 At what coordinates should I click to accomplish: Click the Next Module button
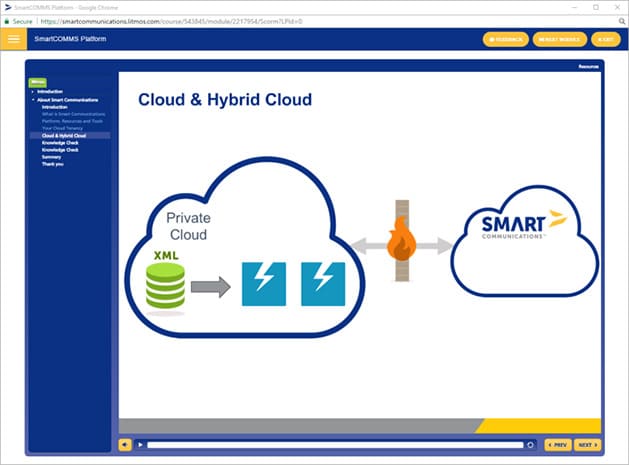coord(560,39)
